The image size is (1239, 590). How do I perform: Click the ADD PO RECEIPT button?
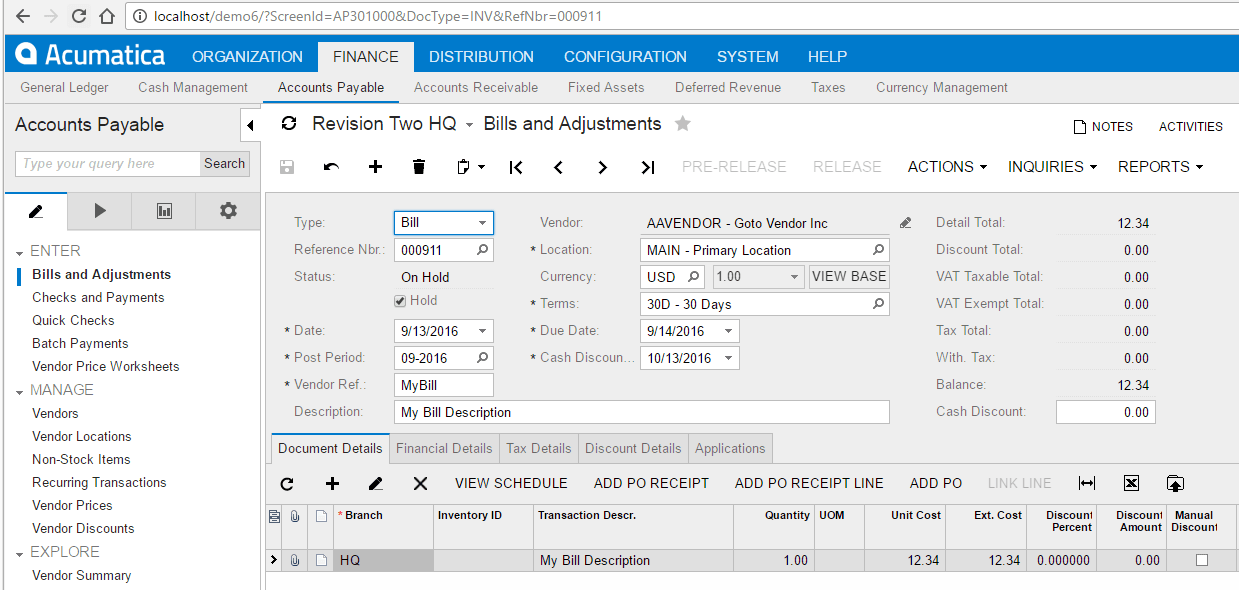pos(651,483)
